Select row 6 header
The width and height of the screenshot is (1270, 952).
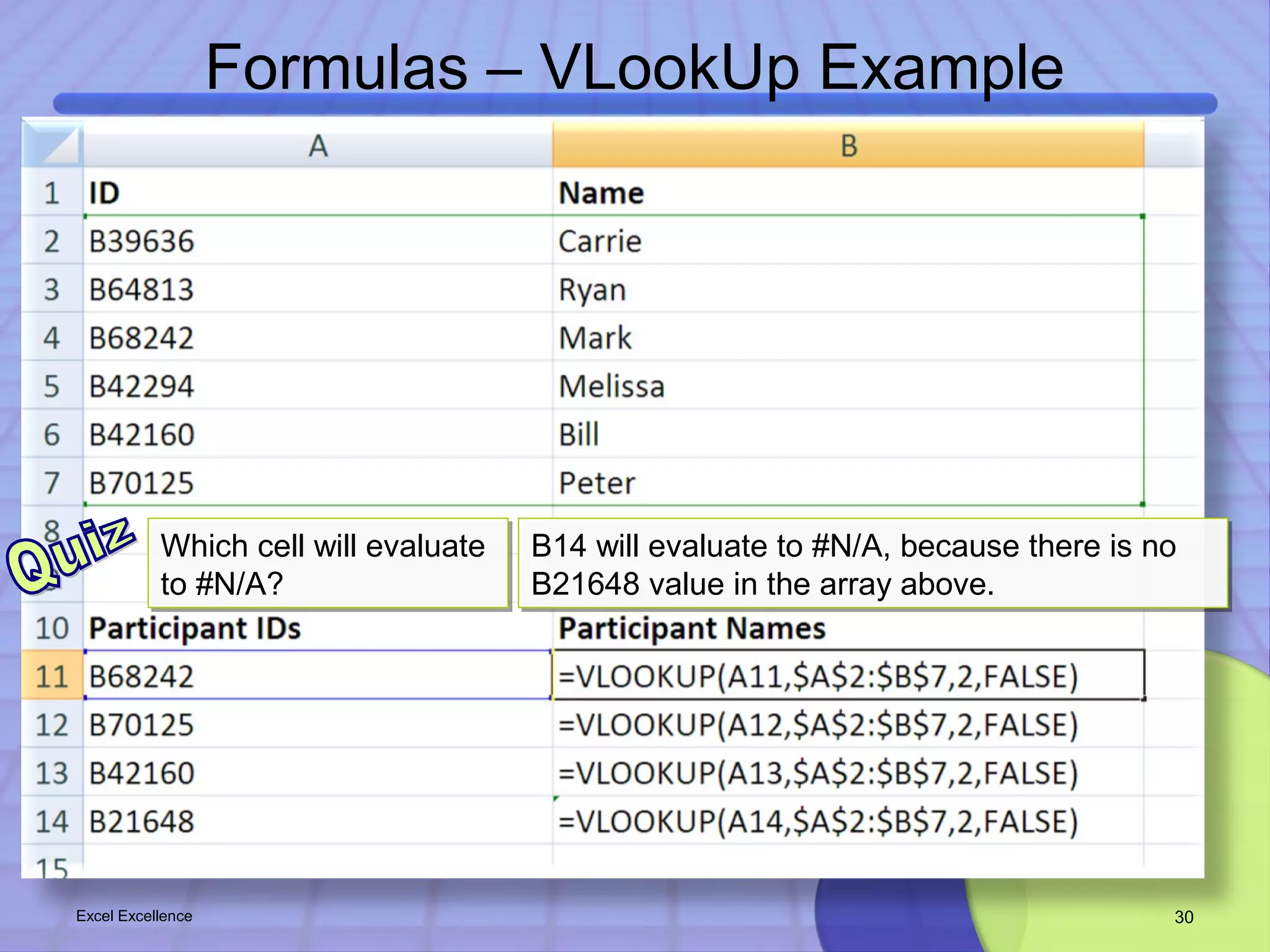coord(52,434)
